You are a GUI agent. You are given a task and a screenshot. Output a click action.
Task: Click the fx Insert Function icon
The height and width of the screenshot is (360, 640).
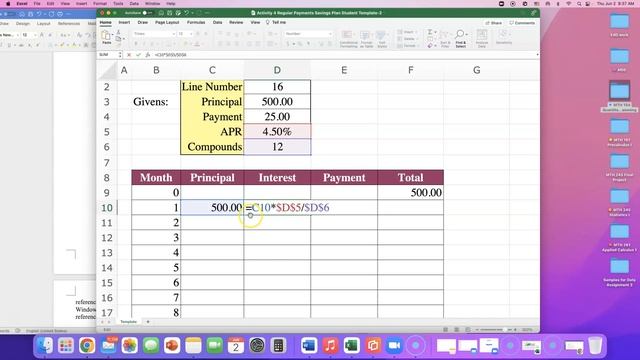(x=147, y=55)
